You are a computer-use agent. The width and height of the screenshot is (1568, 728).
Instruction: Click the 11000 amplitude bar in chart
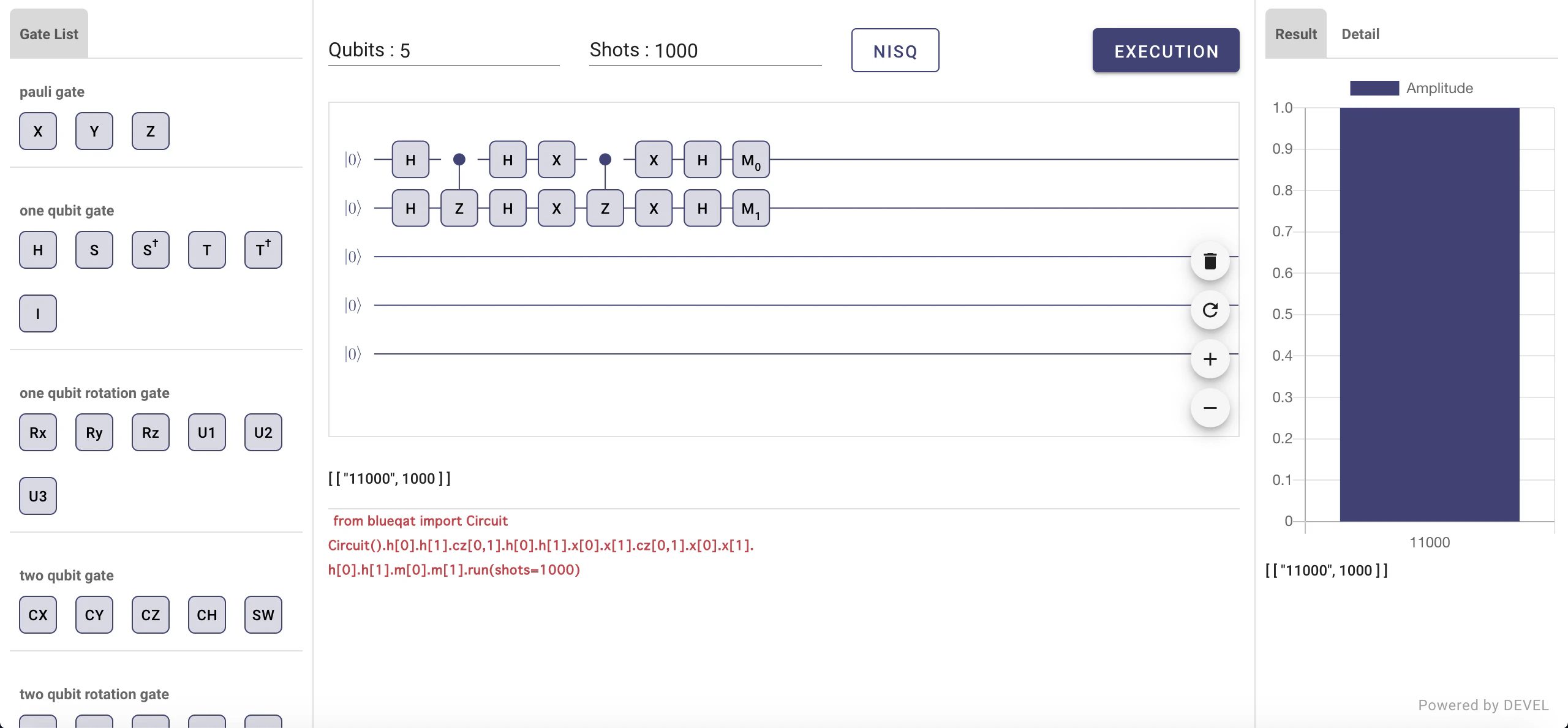(x=1430, y=315)
